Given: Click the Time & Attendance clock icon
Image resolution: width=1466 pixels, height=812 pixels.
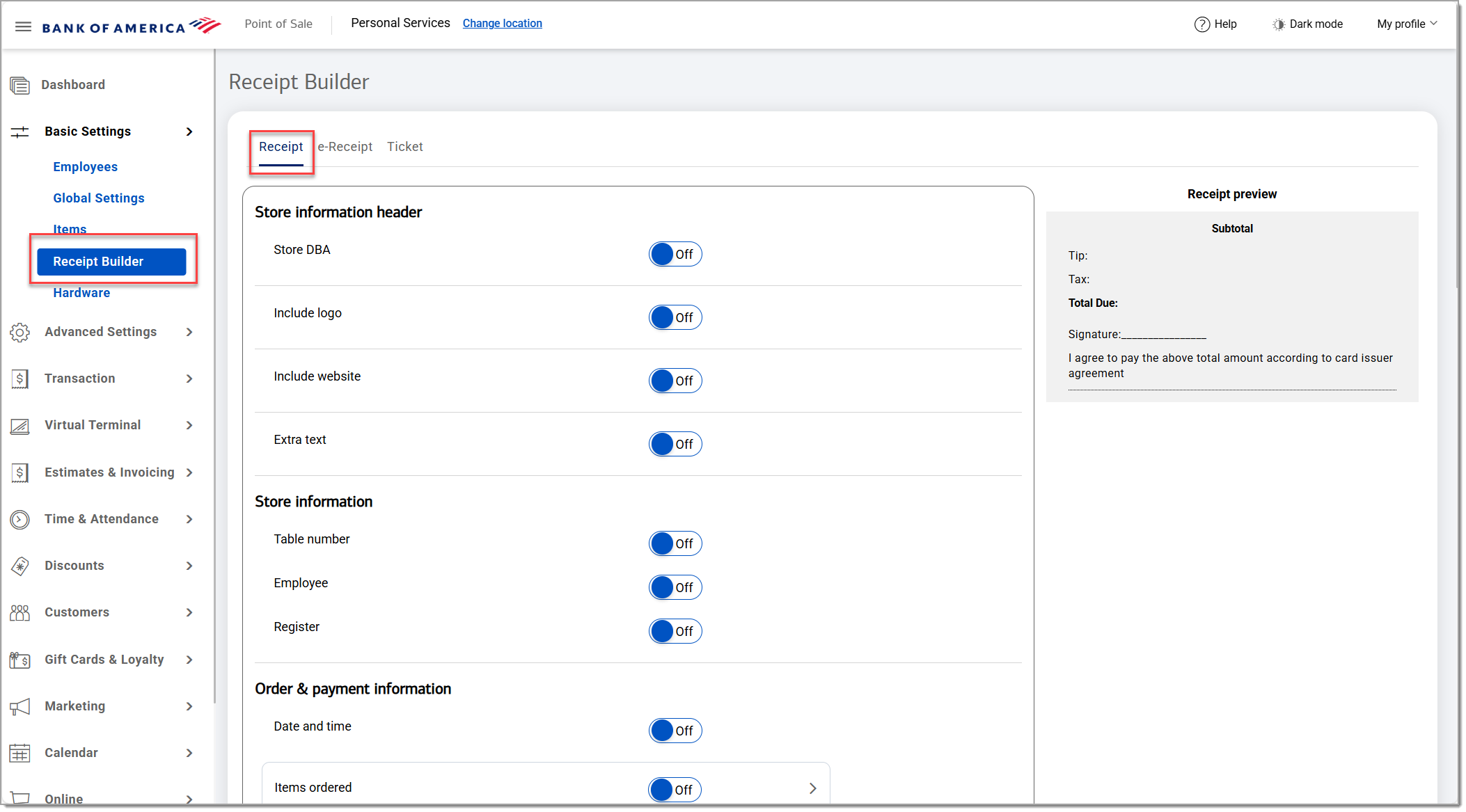Looking at the screenshot, I should click(19, 520).
